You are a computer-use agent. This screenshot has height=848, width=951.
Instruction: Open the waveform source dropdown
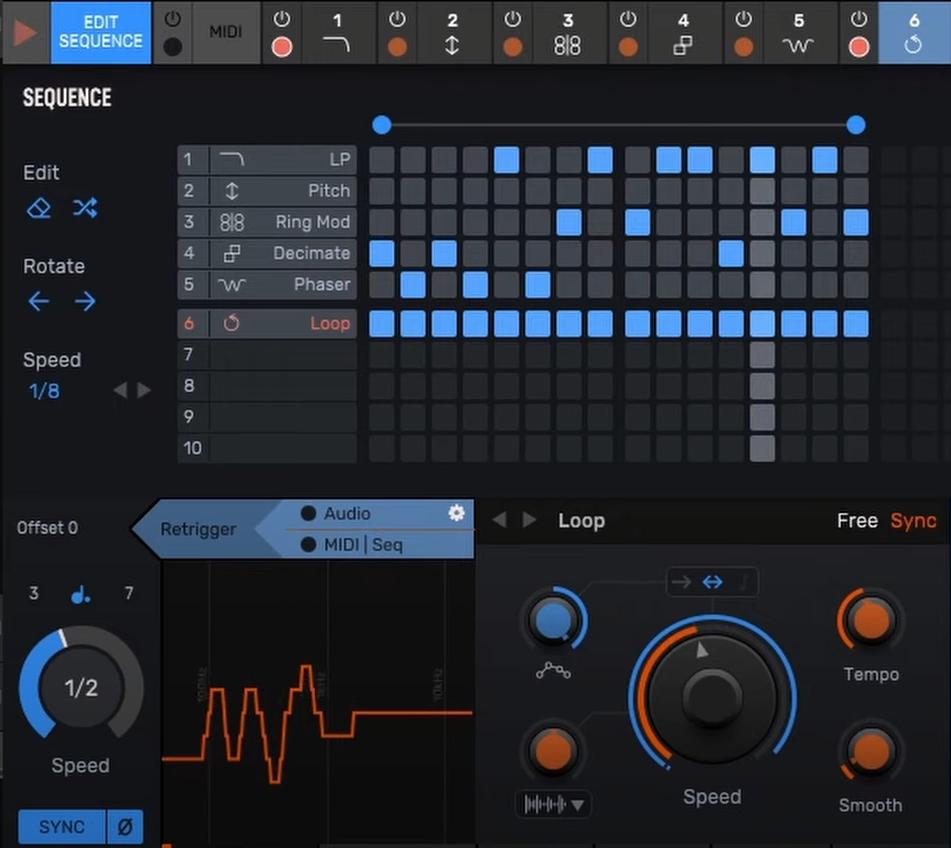(553, 805)
